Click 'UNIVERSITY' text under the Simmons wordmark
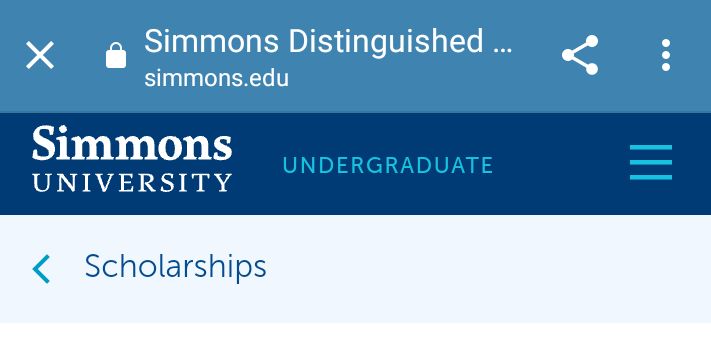711x361 pixels. (x=132, y=182)
